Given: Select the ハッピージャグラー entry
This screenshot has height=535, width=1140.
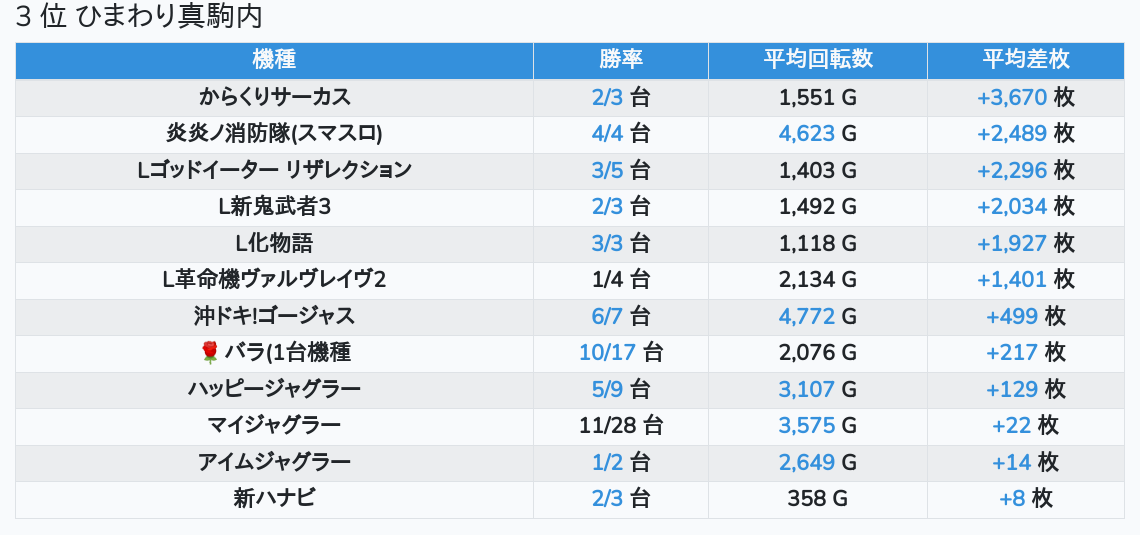Looking at the screenshot, I should tap(274, 389).
